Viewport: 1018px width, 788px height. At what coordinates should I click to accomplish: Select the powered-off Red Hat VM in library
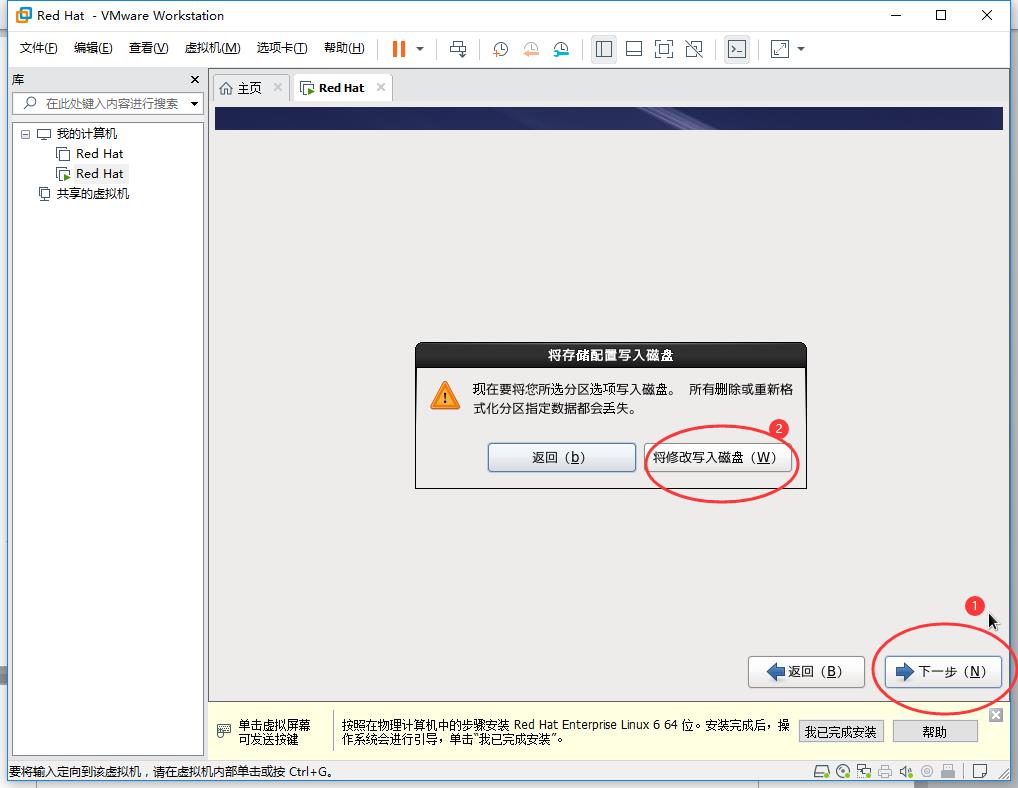99,154
